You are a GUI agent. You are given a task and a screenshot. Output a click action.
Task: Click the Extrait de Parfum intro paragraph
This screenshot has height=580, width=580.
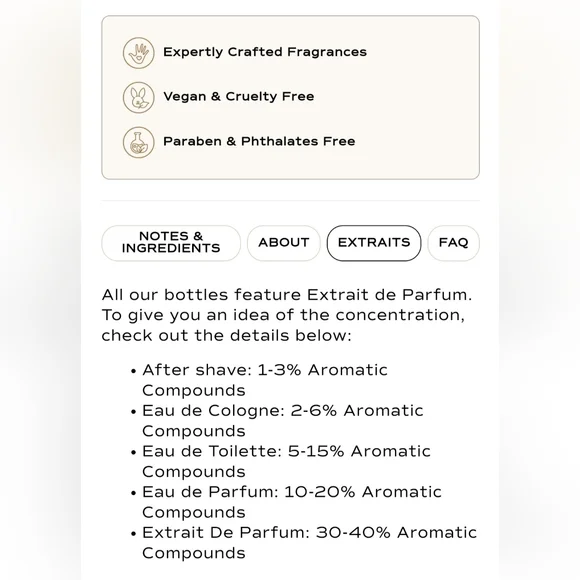click(x=287, y=315)
